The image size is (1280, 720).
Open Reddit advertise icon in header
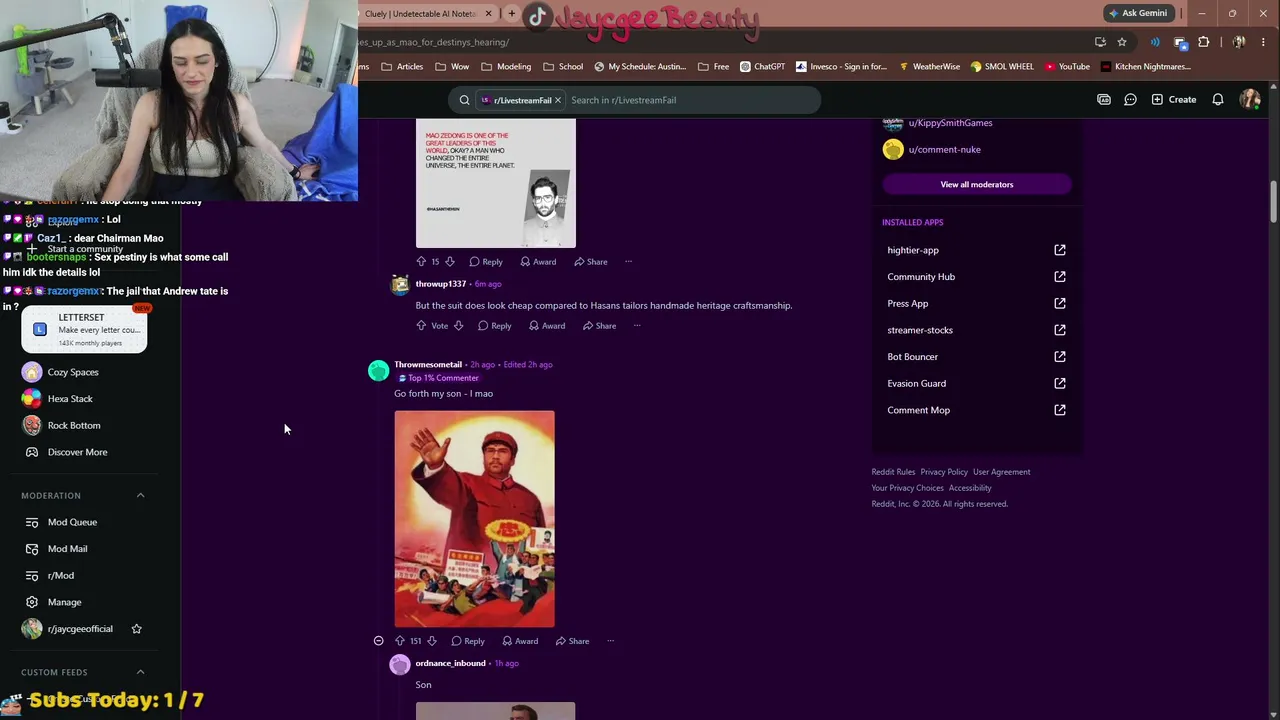1104,100
